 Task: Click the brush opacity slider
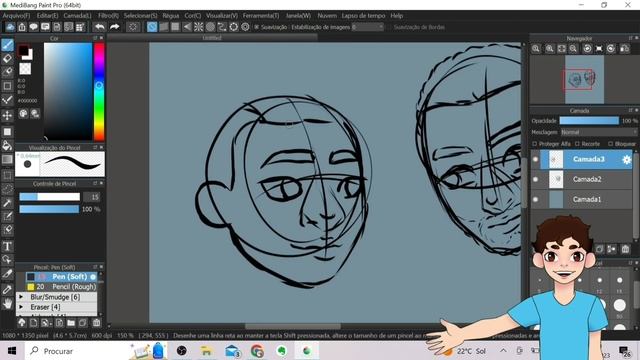pyautogui.click(x=49, y=209)
